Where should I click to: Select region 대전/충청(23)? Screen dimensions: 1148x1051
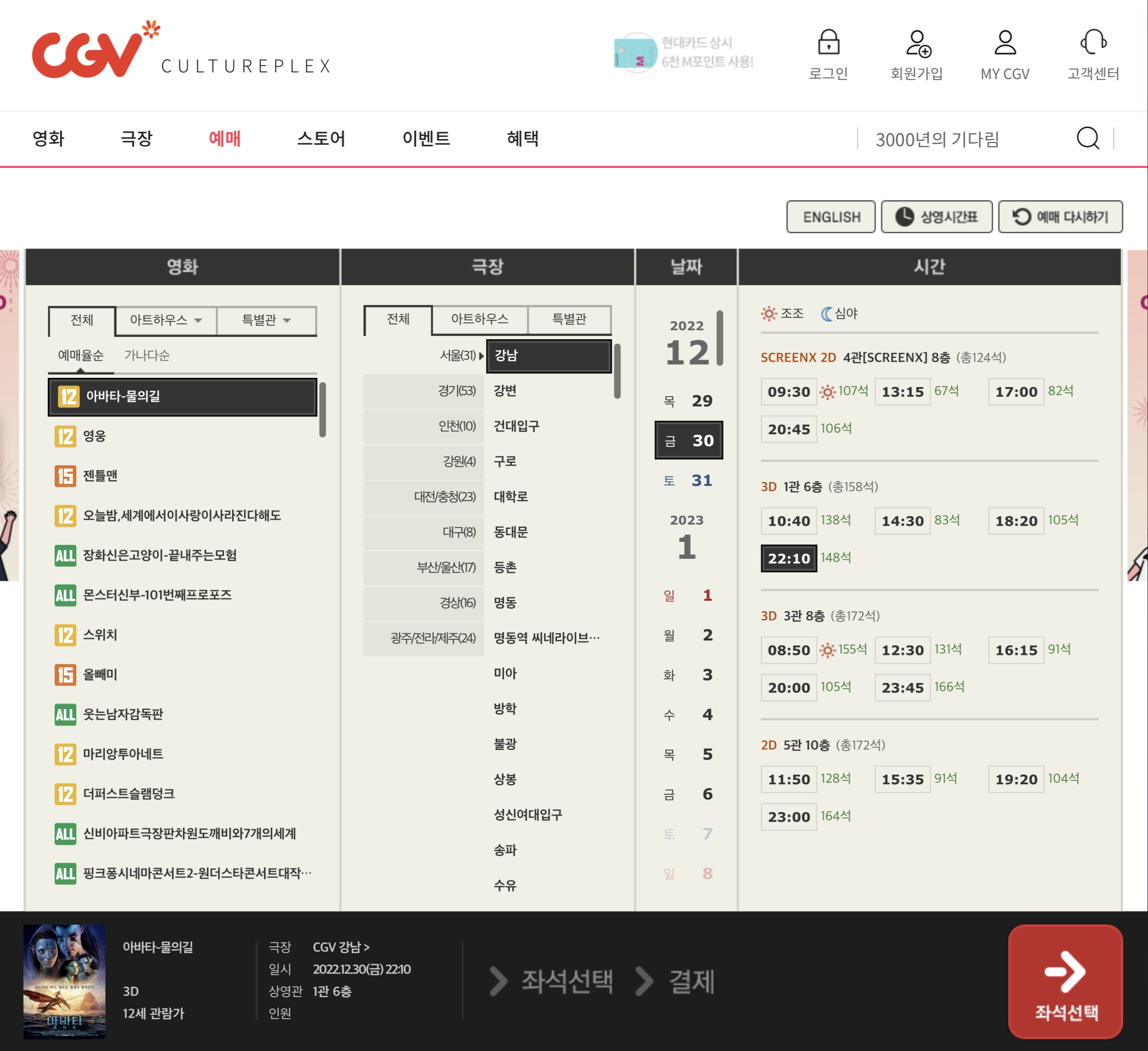pyautogui.click(x=424, y=497)
